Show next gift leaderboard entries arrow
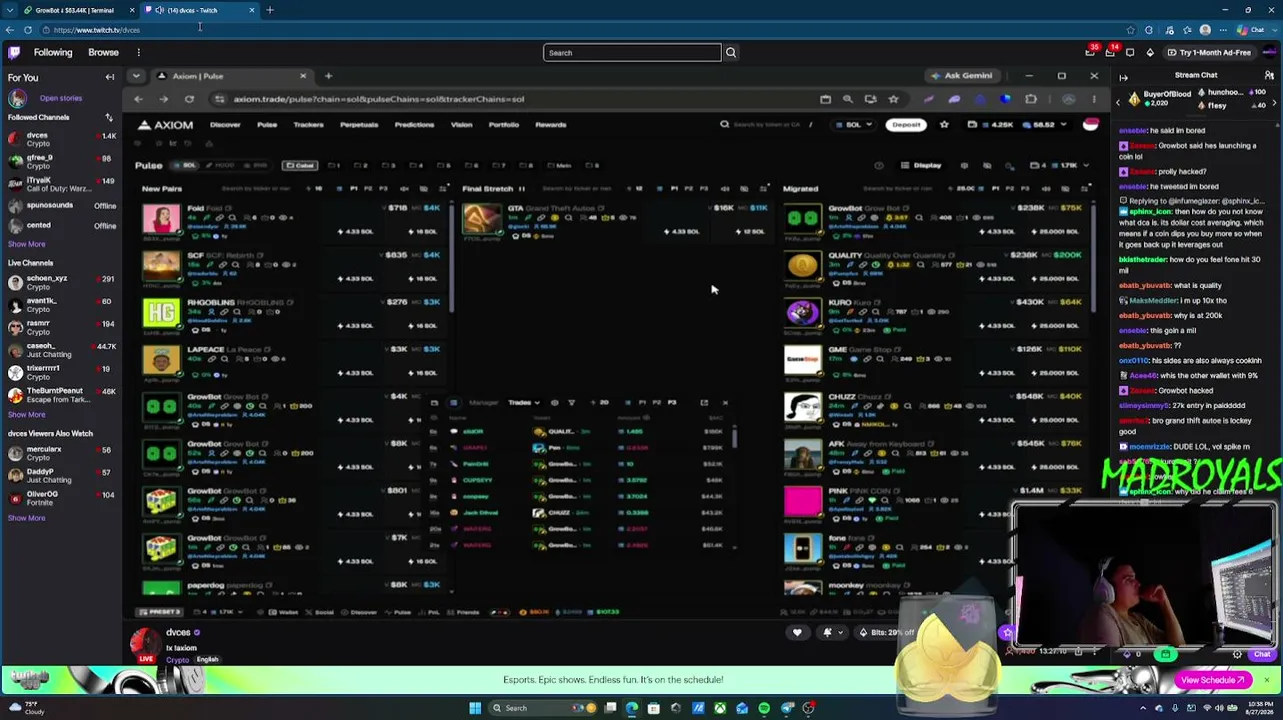This screenshot has width=1283, height=720. point(1274,101)
